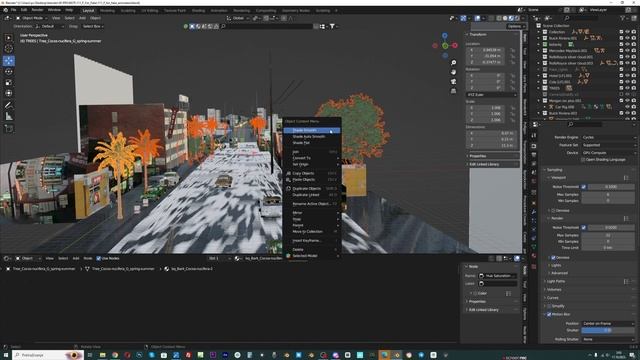Select the Cursor tool in viewport toolbar
Screen dimensions: 640x360
pos(9,49)
